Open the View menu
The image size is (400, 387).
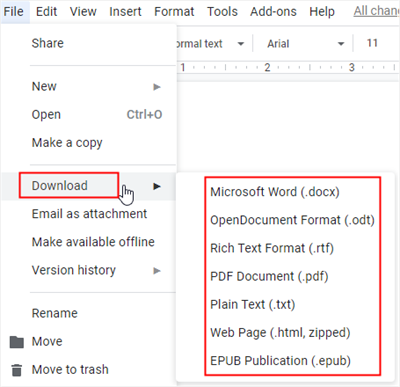[x=83, y=12]
